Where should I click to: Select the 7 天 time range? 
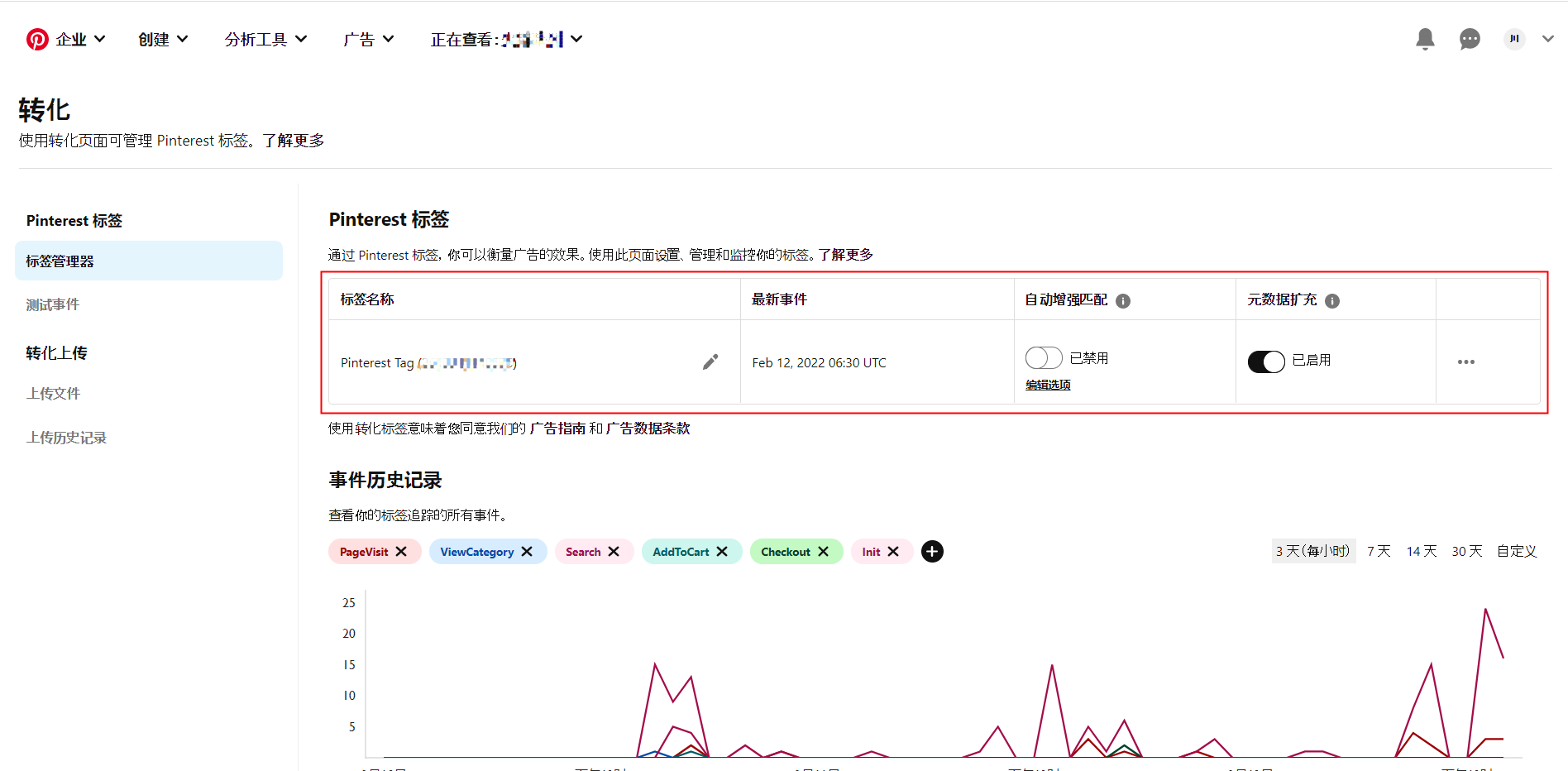pos(1379,551)
